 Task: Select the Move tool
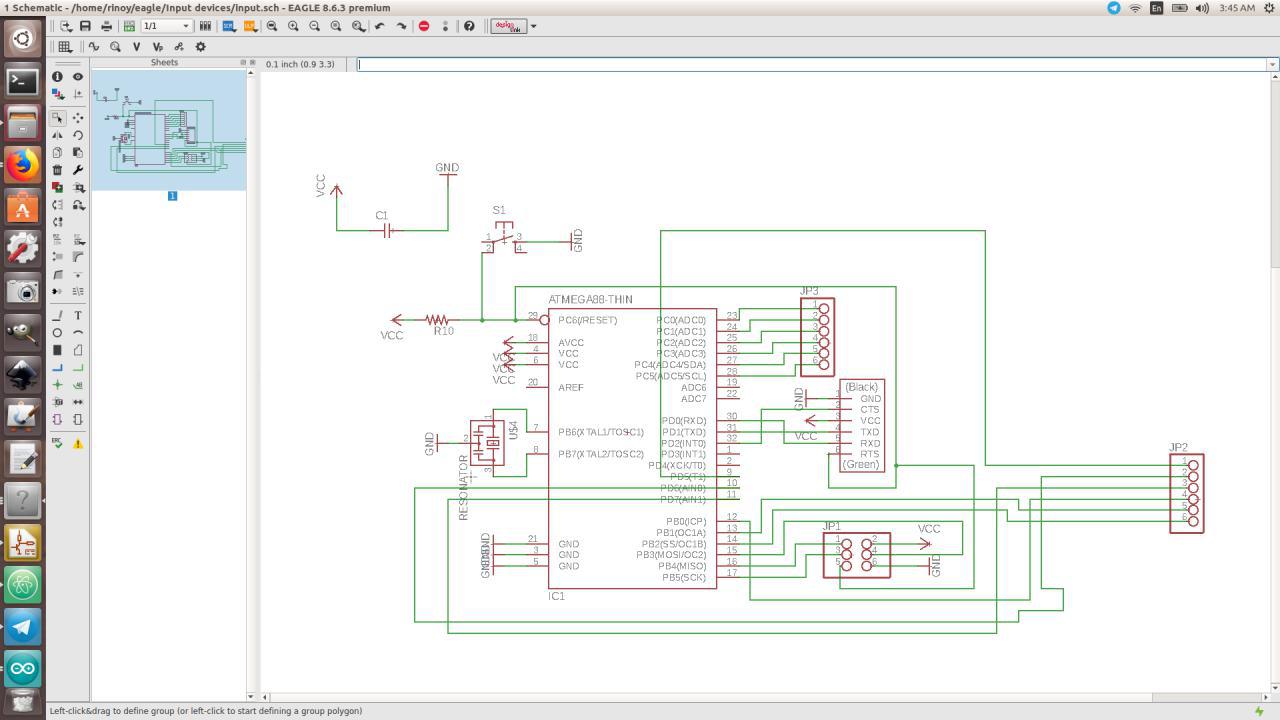click(78, 118)
